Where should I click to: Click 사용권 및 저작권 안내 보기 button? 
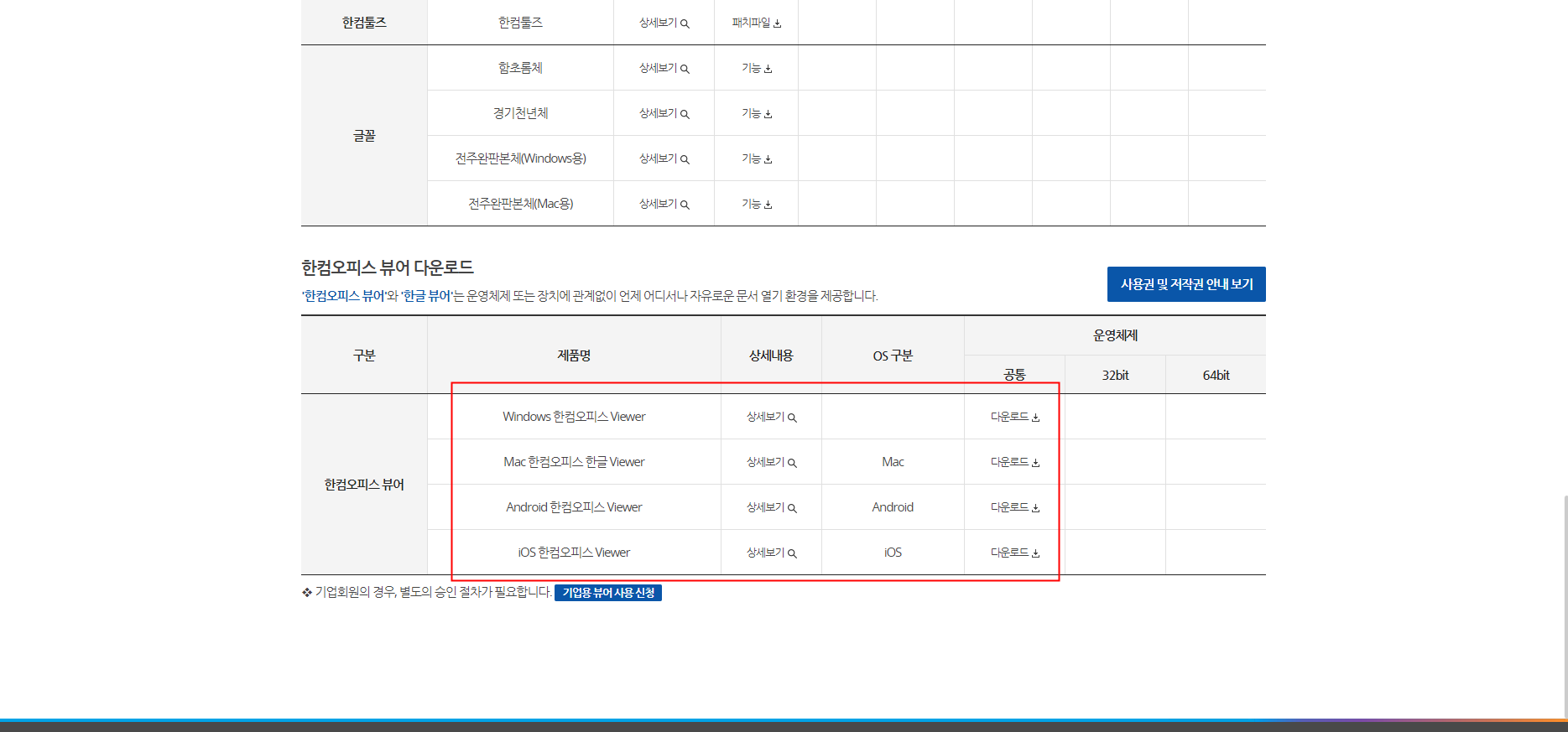pos(1186,284)
